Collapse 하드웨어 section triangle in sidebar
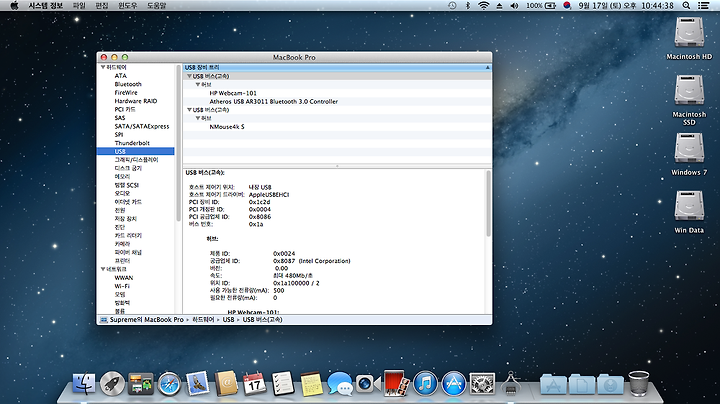This screenshot has height=404, width=720. pyautogui.click(x=103, y=67)
